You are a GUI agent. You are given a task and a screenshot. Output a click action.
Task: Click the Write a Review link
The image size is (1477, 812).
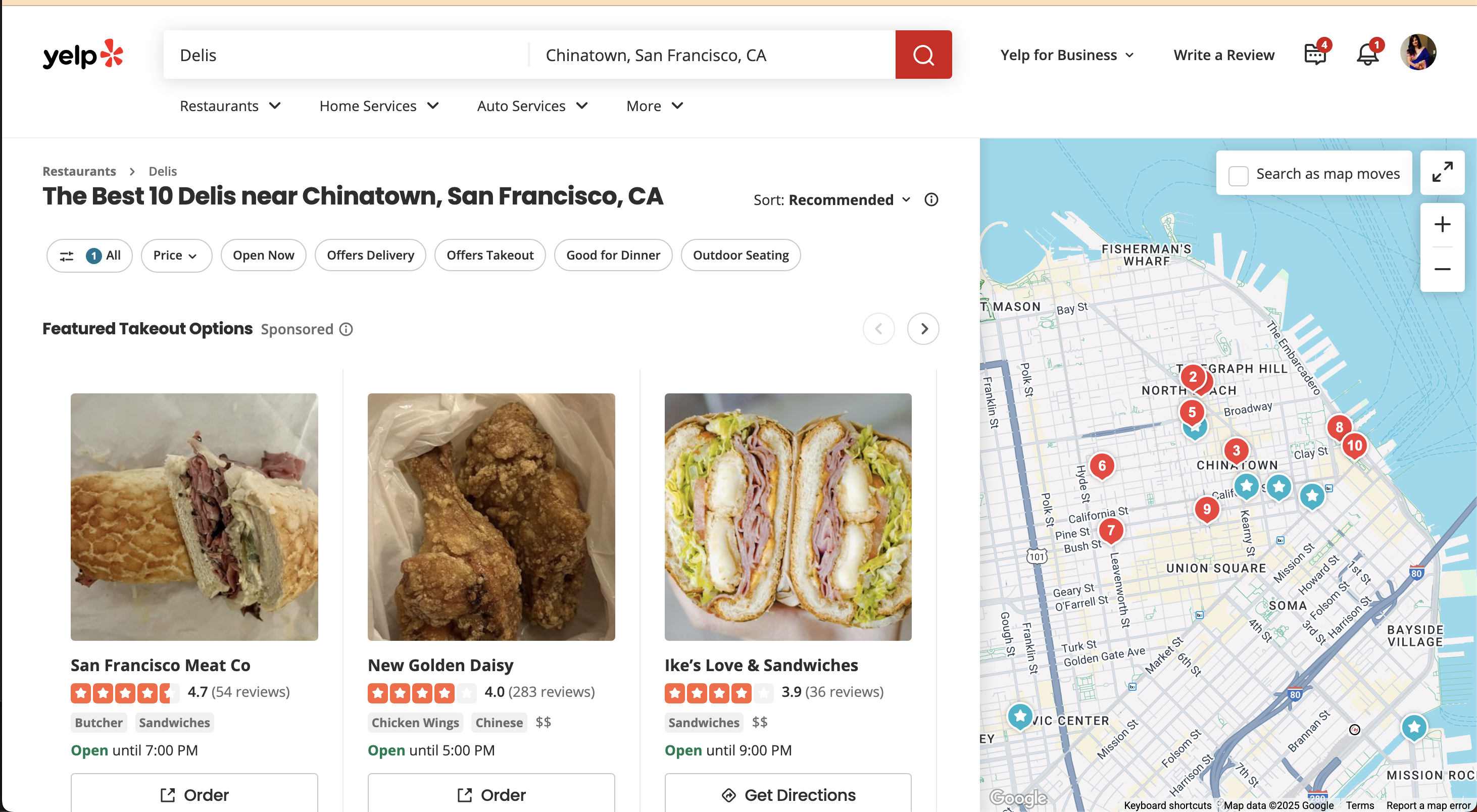(1223, 55)
